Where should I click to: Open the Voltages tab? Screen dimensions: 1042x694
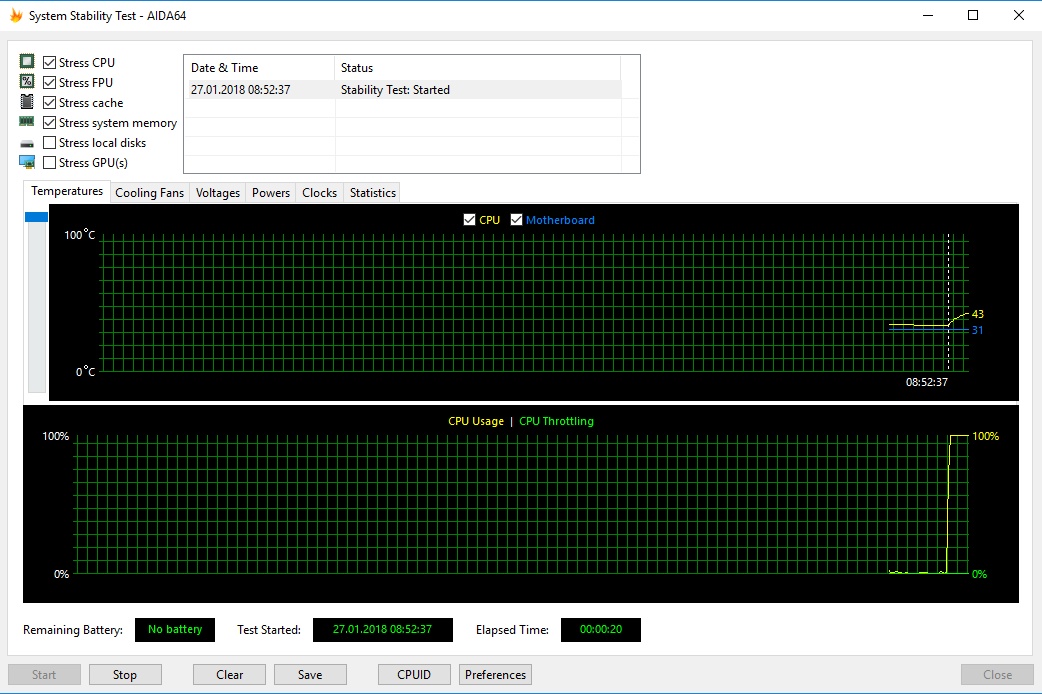(217, 193)
